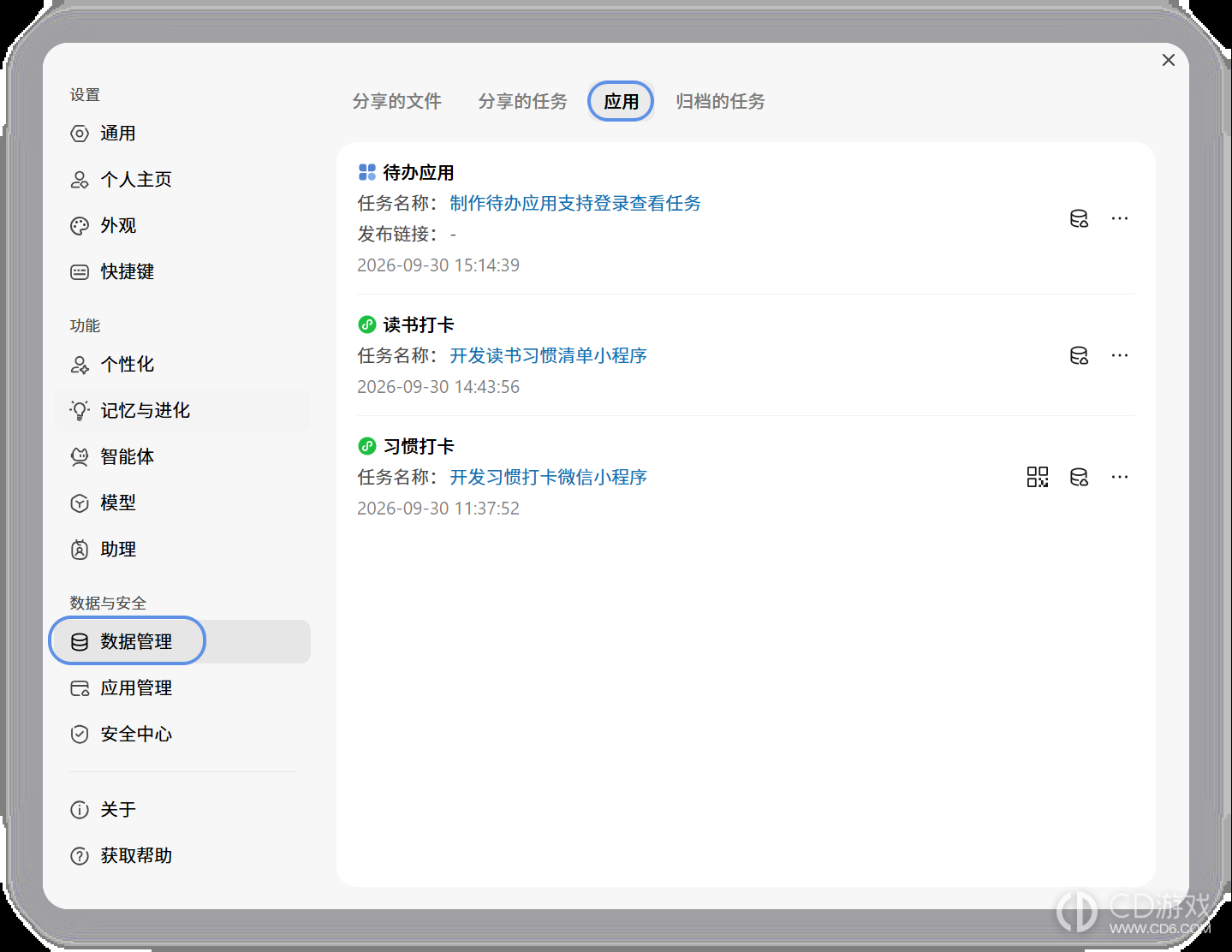1232x952 pixels.
Task: Switch to the 归档的任务 tab
Action: coord(720,101)
